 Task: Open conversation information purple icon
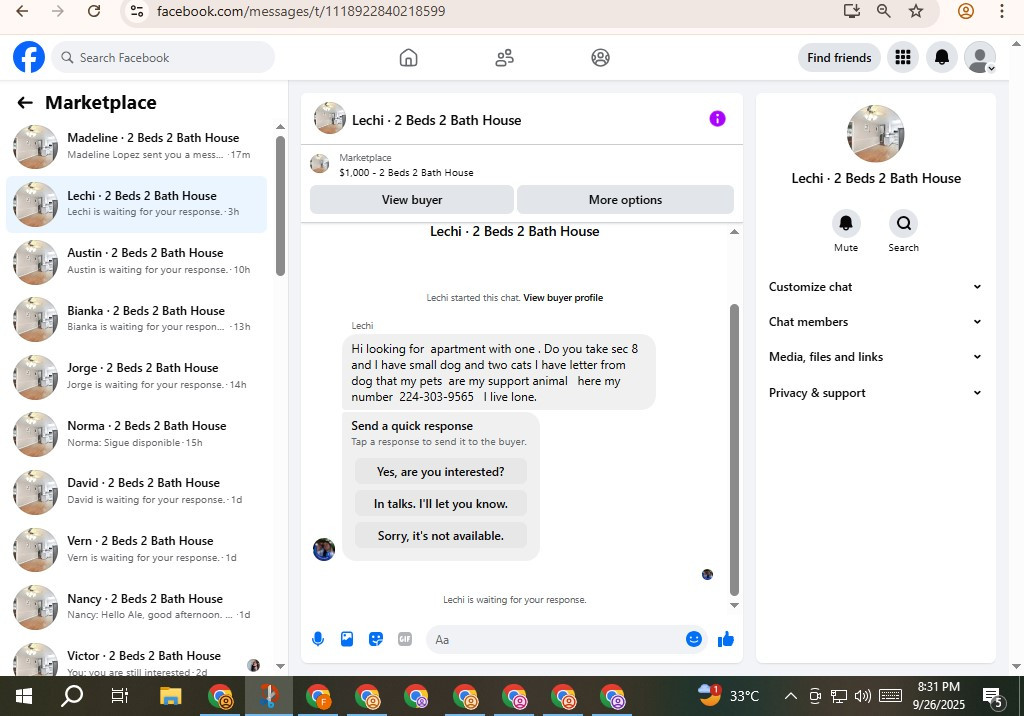tap(717, 118)
